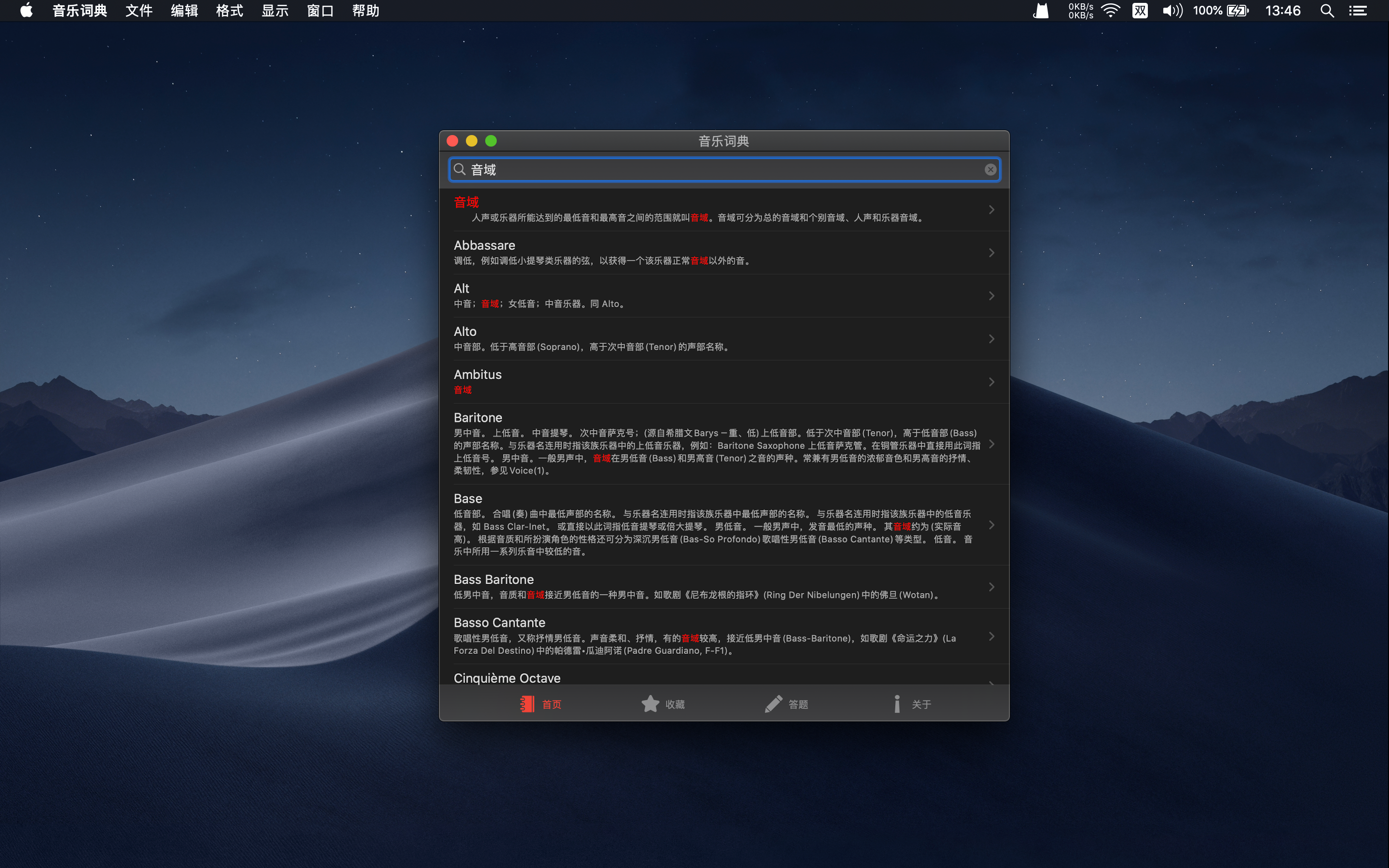Viewport: 1389px width, 868px height.
Task: Switch to the 收藏 tab label
Action: click(675, 705)
